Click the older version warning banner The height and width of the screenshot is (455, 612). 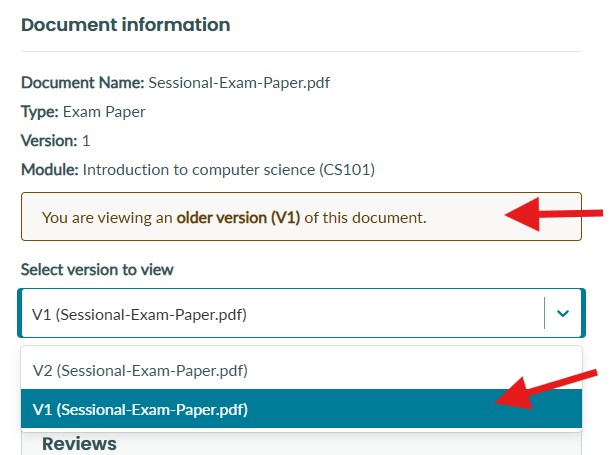pyautogui.click(x=301, y=217)
